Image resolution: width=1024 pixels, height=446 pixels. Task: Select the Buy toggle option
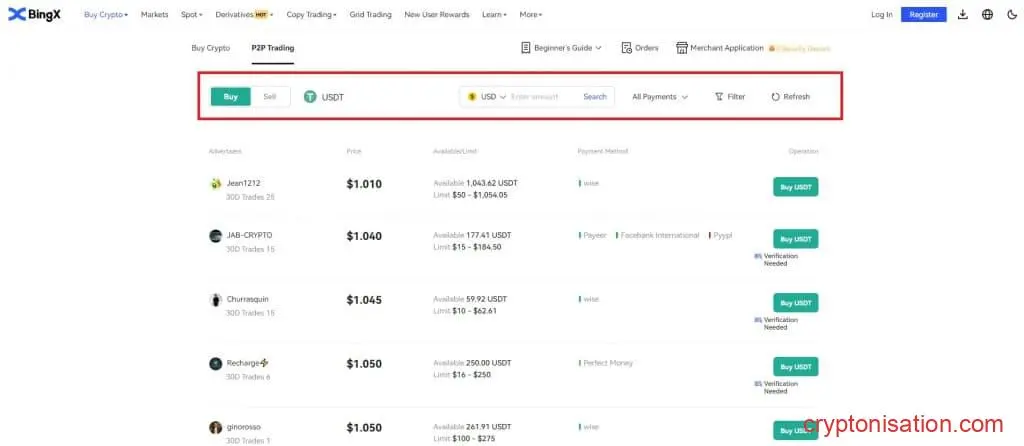231,97
